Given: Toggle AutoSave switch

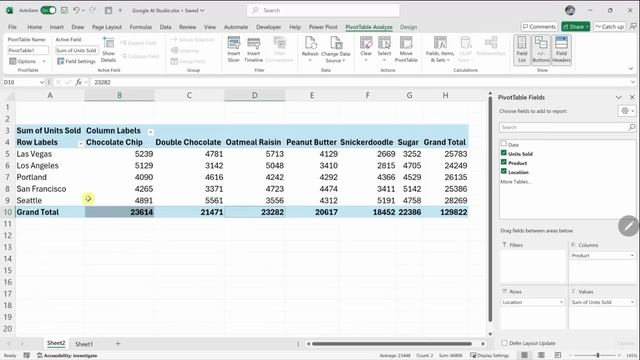Looking at the screenshot, I should pos(48,10).
